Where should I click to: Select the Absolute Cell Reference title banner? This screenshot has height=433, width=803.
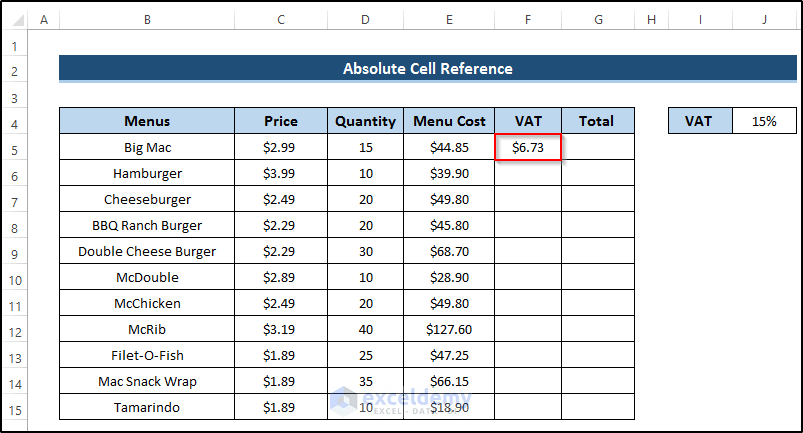427,69
